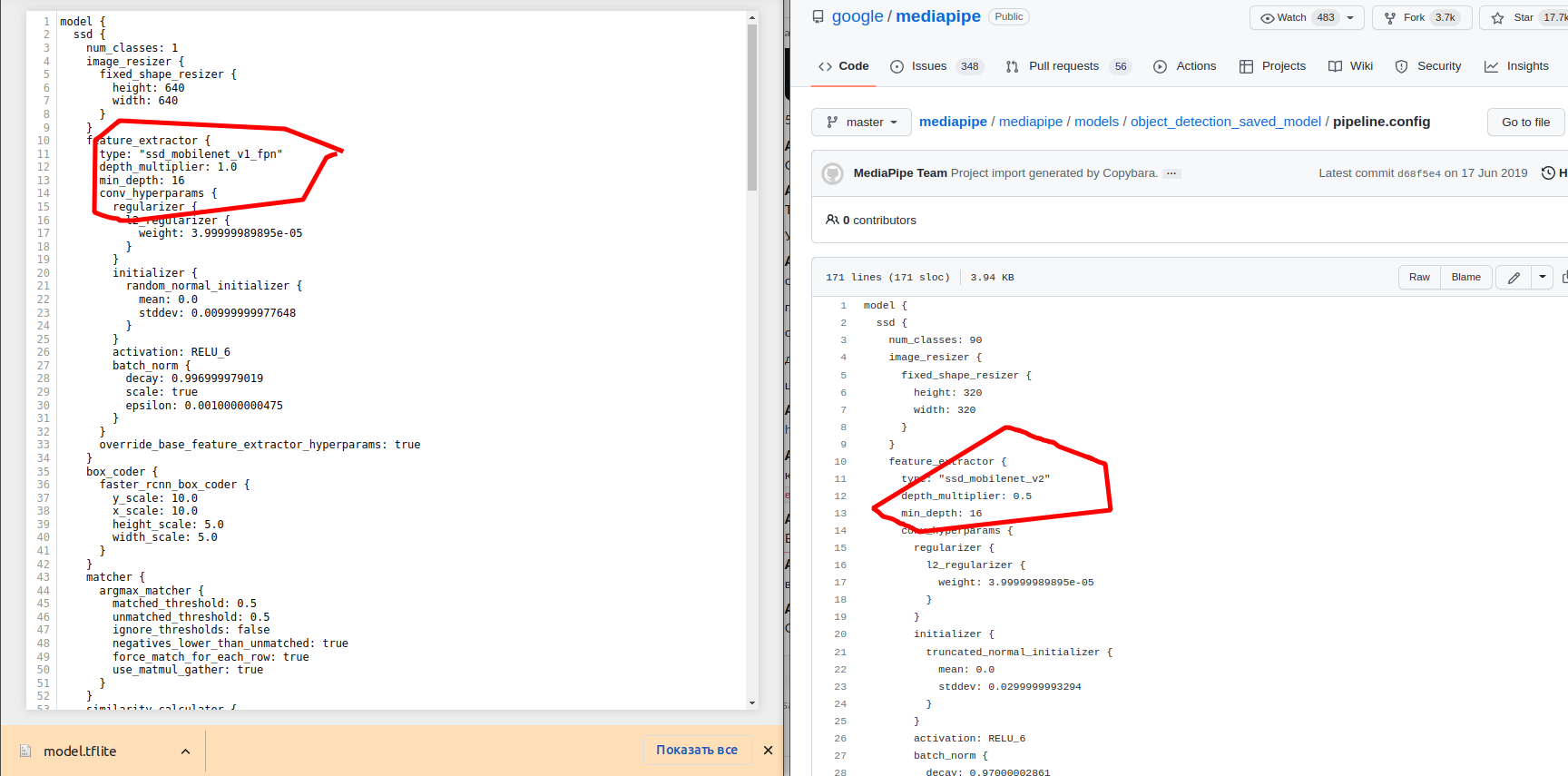Open the Watch options dropdown arrow
The image size is (1568, 776).
pos(1350,17)
